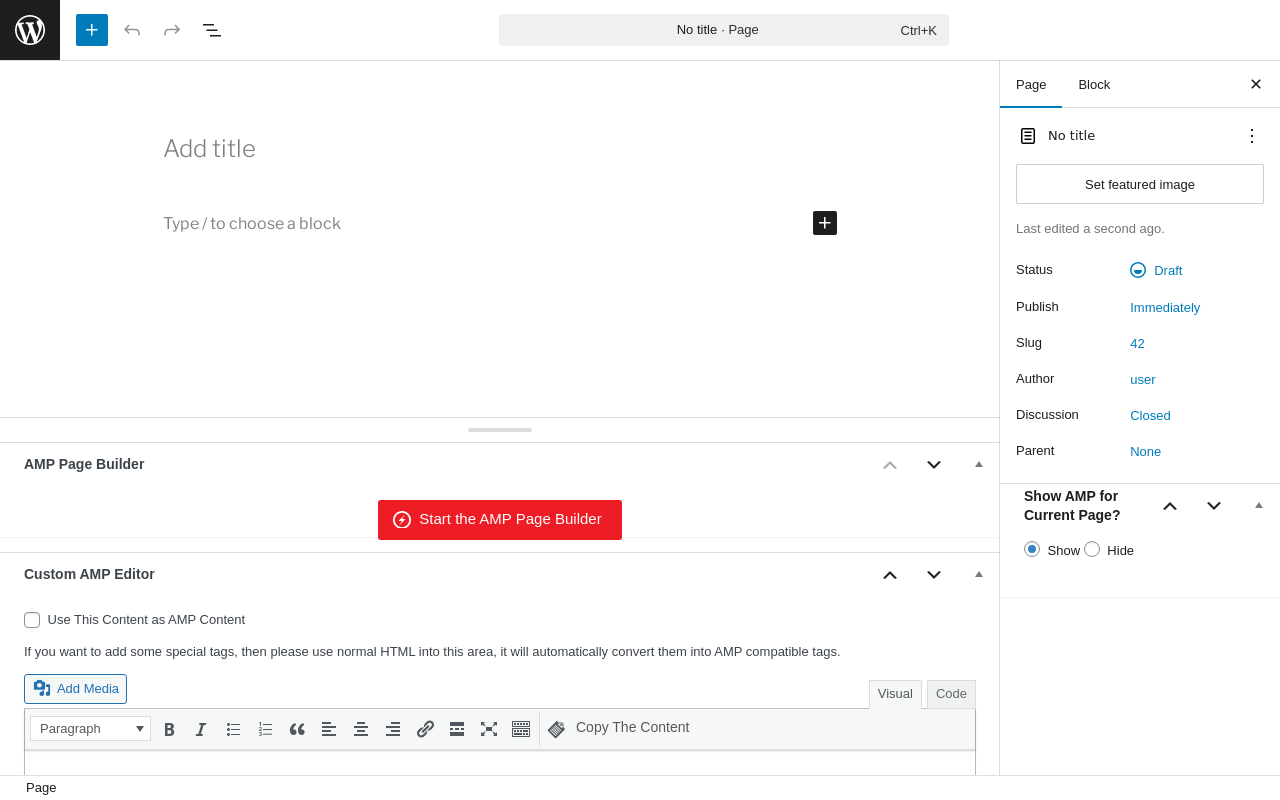Viewport: 1280px width, 800px height.
Task: Align text right
Action: [x=393, y=729]
